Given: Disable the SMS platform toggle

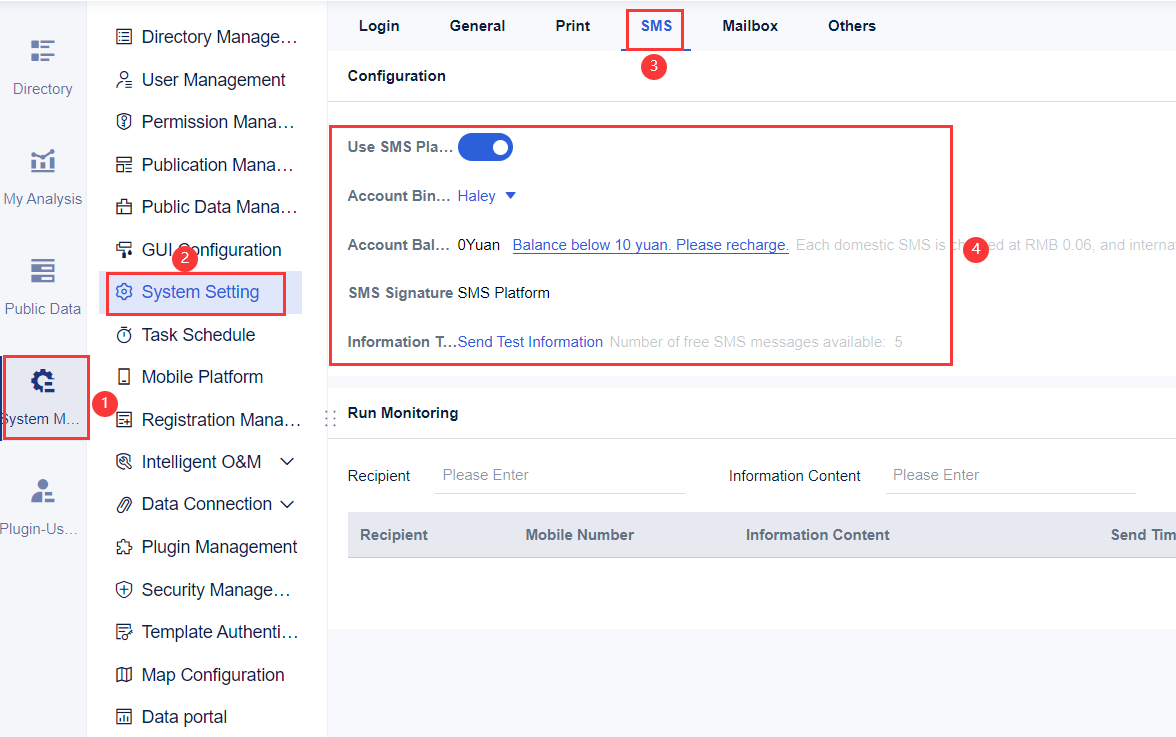Looking at the screenshot, I should pos(485,146).
